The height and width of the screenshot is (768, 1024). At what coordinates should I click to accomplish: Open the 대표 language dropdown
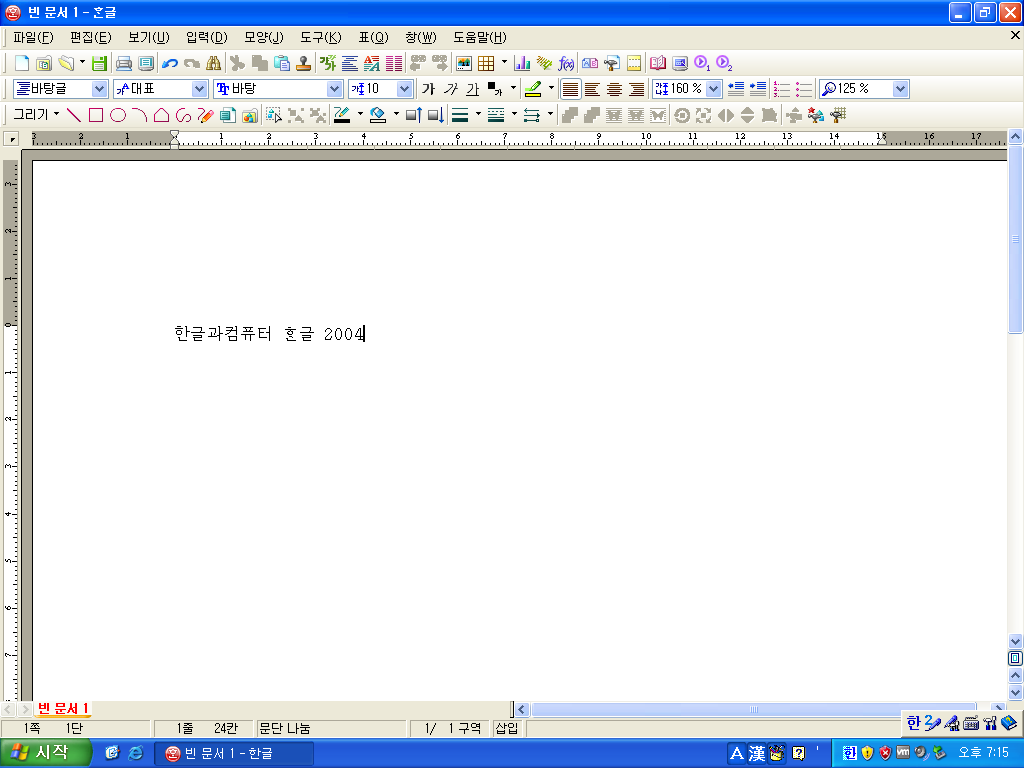(x=199, y=89)
